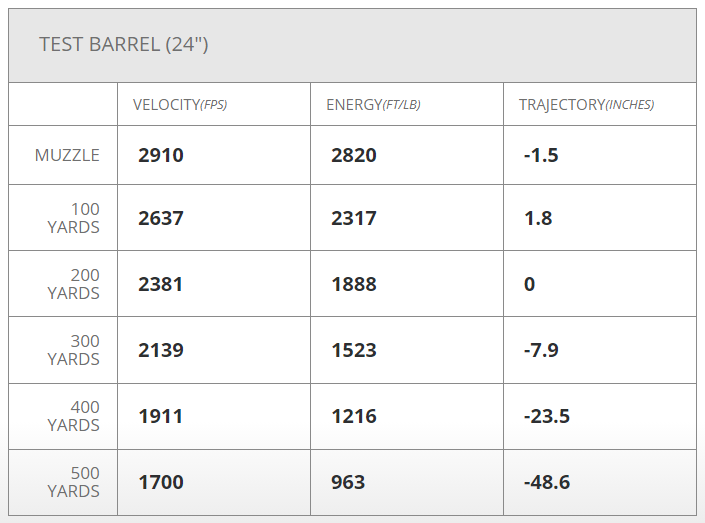Click the muzzle trajectory value -1.5
The height and width of the screenshot is (523, 705).
540,155
